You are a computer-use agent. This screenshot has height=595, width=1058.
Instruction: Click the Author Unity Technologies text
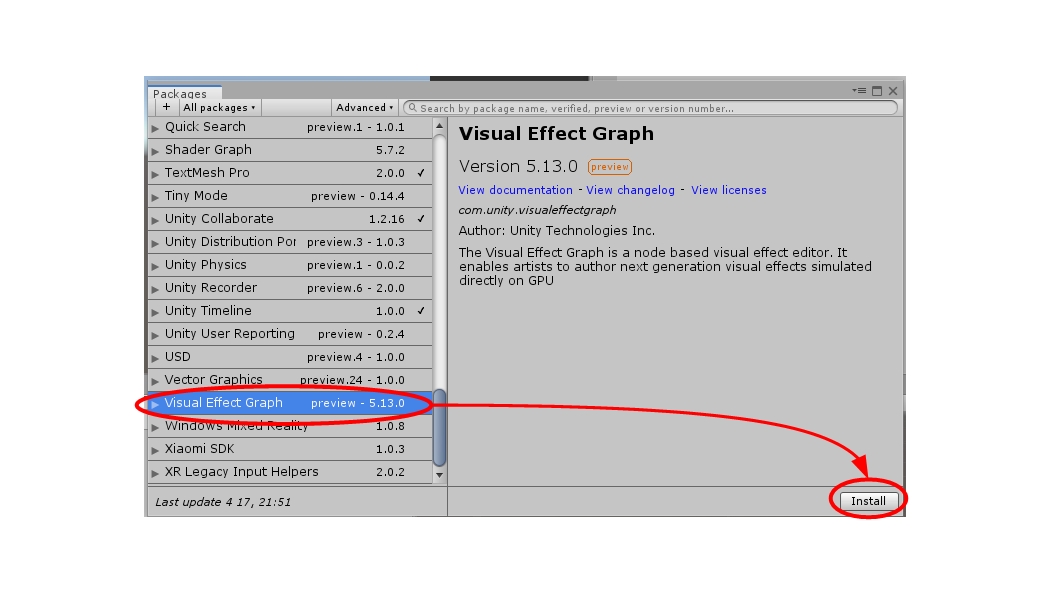(557, 231)
